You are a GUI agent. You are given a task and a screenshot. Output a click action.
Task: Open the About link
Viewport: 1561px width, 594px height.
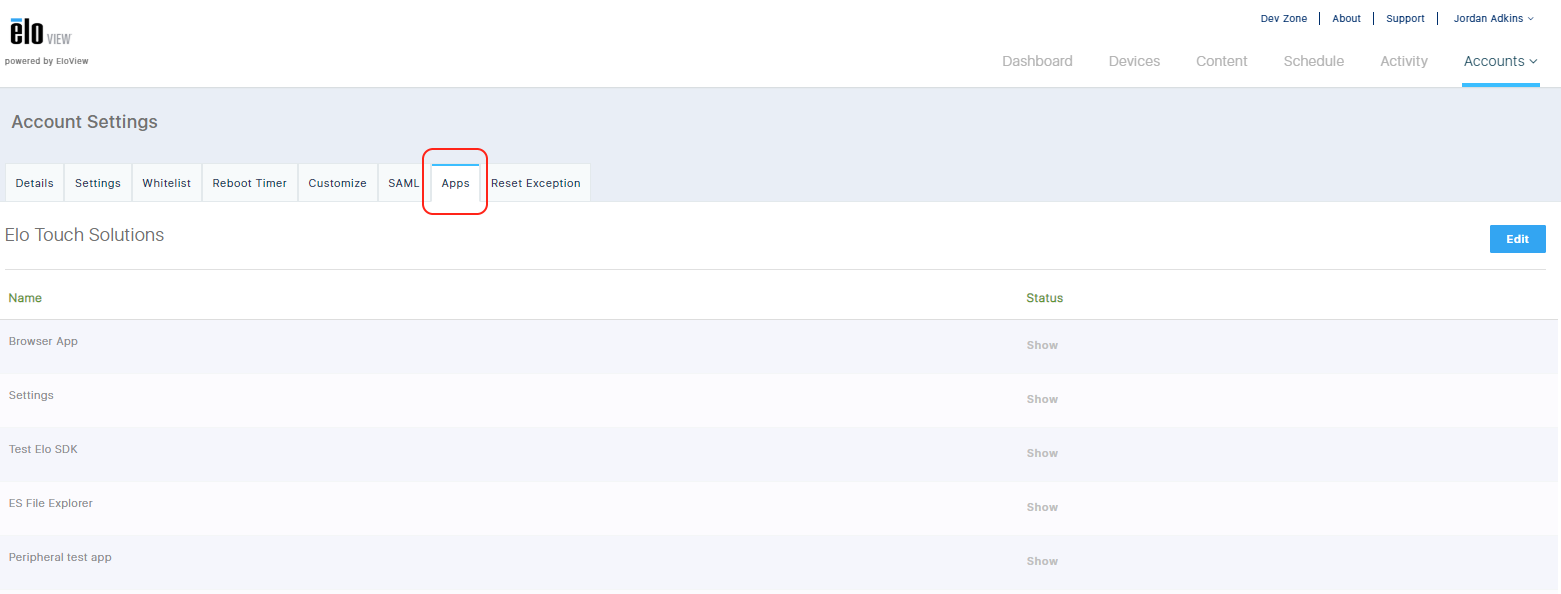point(1346,19)
